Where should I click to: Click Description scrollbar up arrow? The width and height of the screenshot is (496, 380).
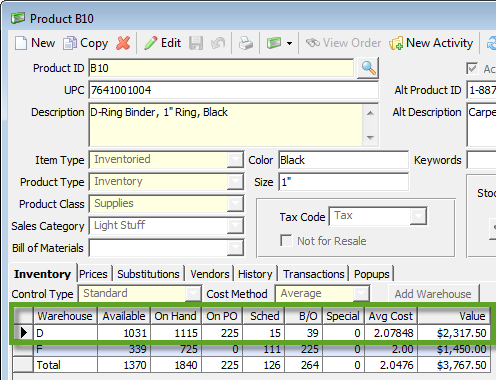pyautogui.click(x=370, y=113)
